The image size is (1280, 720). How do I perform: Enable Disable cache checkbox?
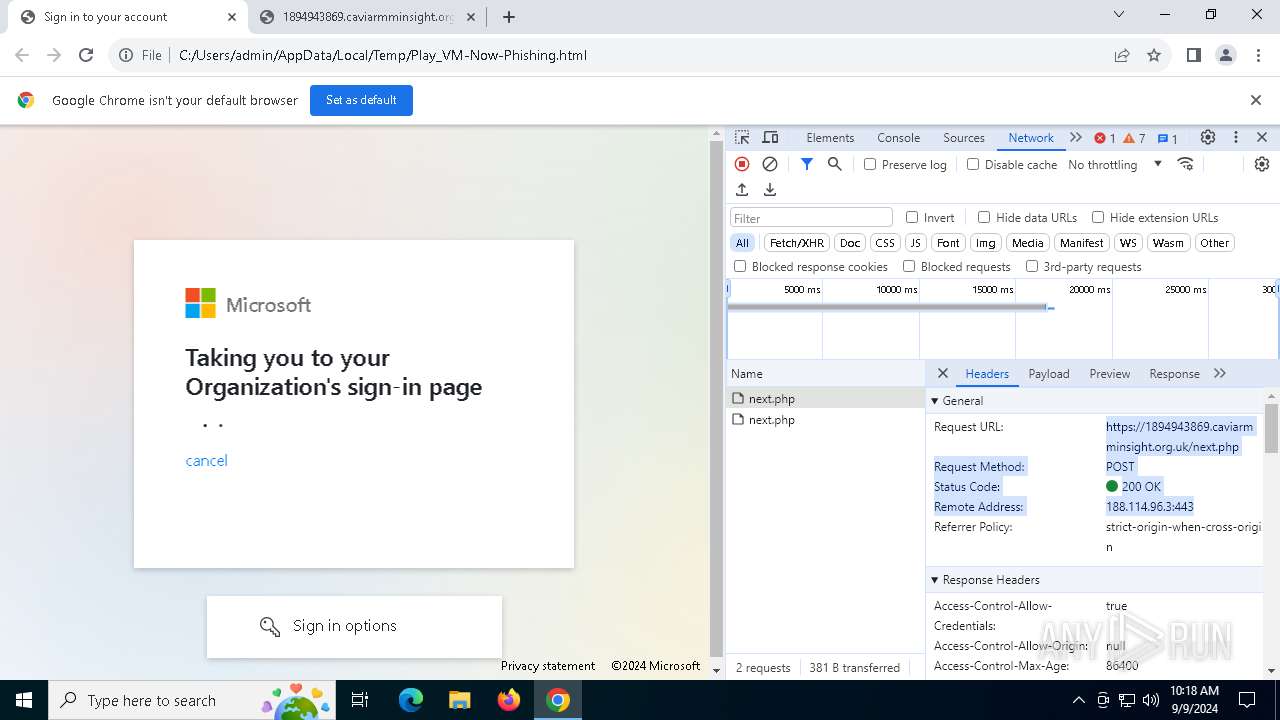[x=973, y=164]
